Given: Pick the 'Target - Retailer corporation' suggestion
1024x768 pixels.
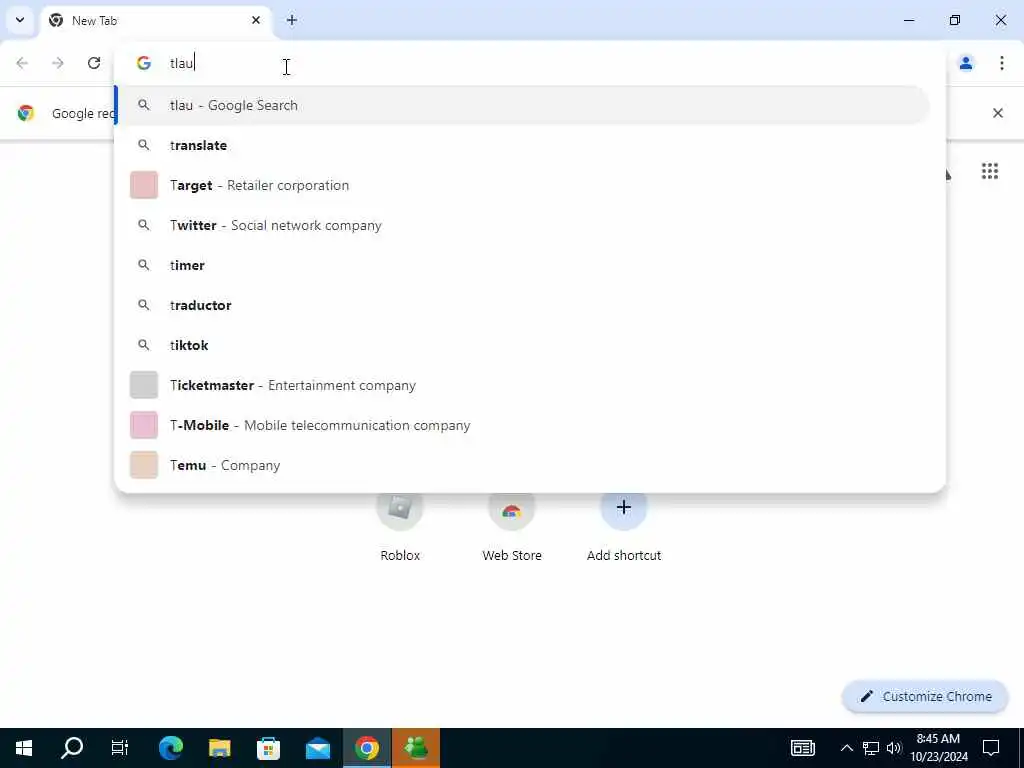Looking at the screenshot, I should pos(522,185).
